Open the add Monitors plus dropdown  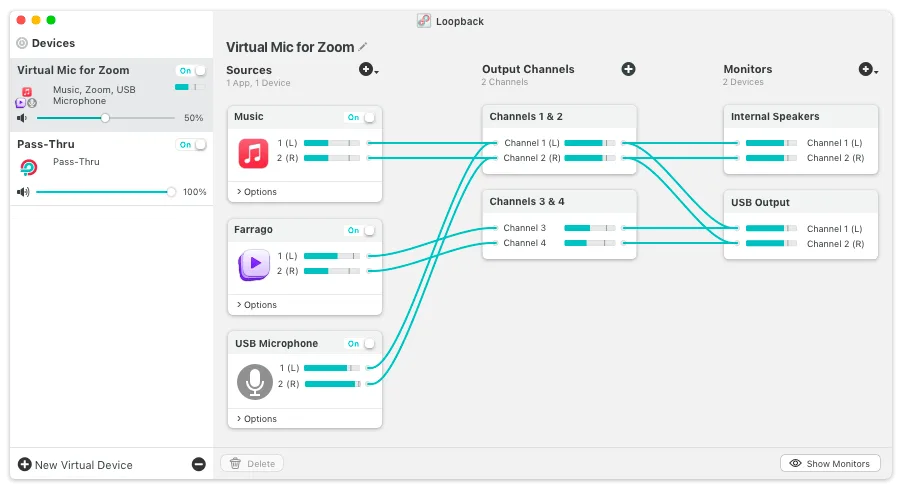tap(868, 69)
